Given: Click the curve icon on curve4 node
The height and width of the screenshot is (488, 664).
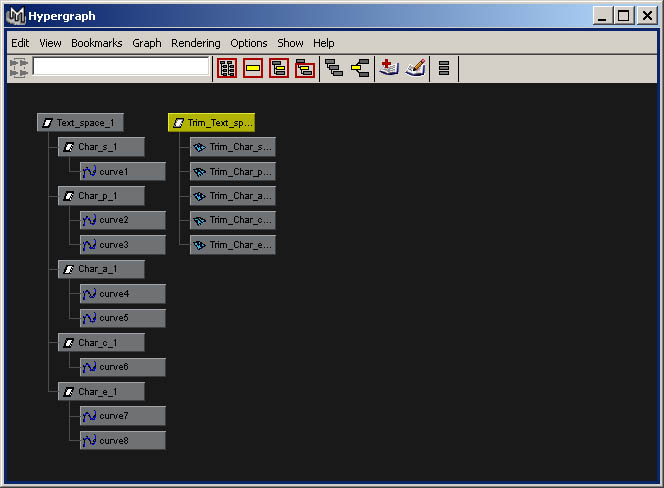Looking at the screenshot, I should point(89,294).
